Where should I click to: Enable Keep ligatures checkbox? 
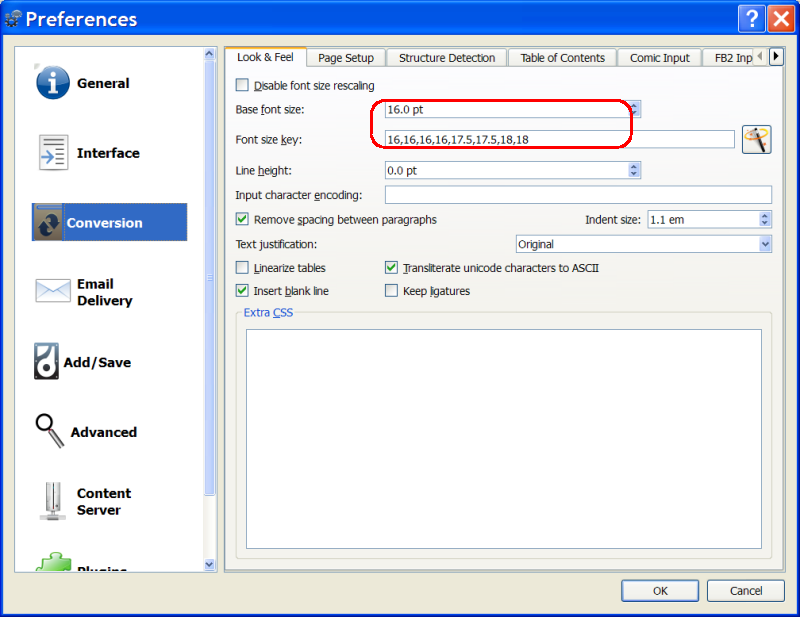point(391,291)
